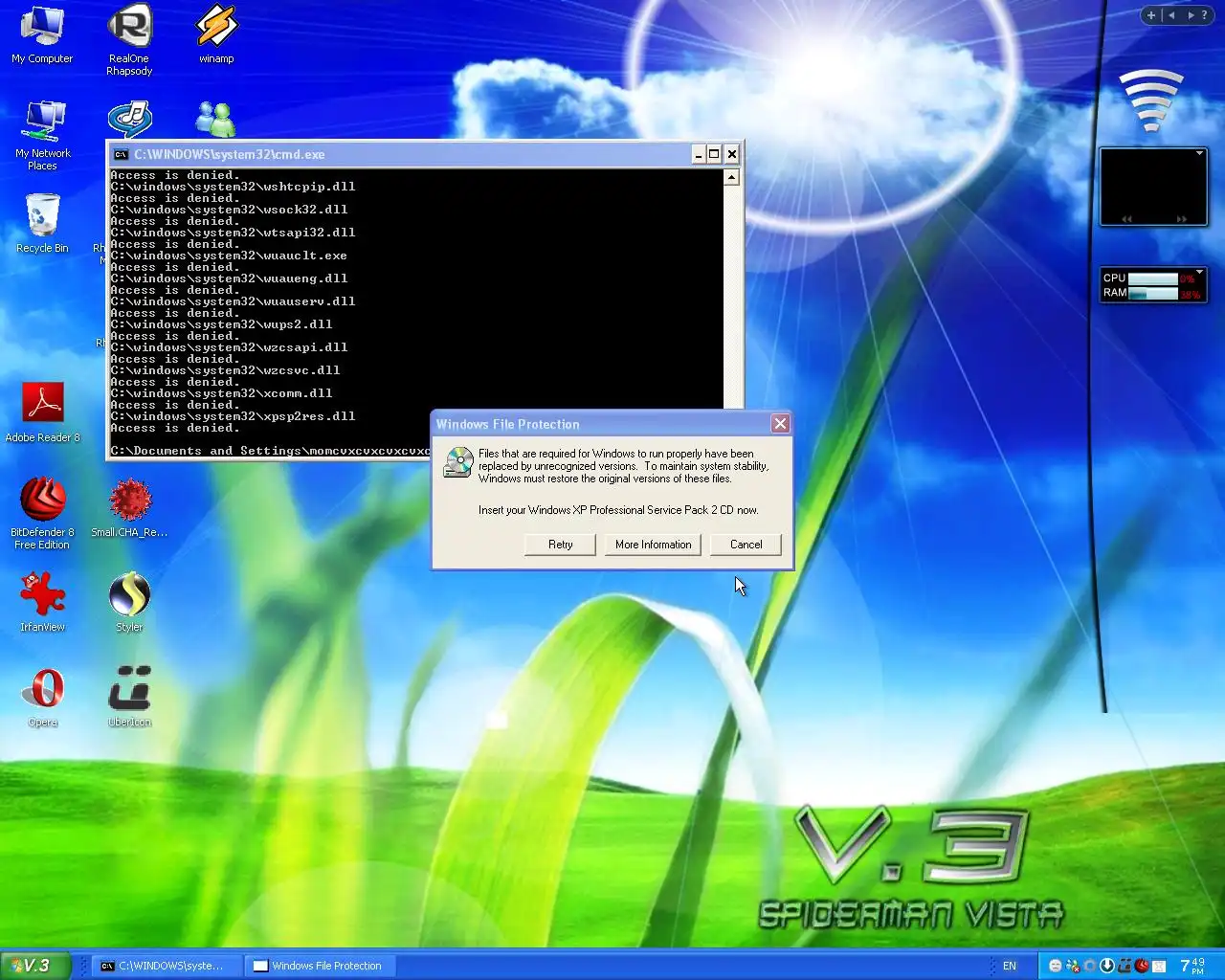Launch the Opera browser shortcut
Image resolution: width=1225 pixels, height=980 pixels.
42,698
